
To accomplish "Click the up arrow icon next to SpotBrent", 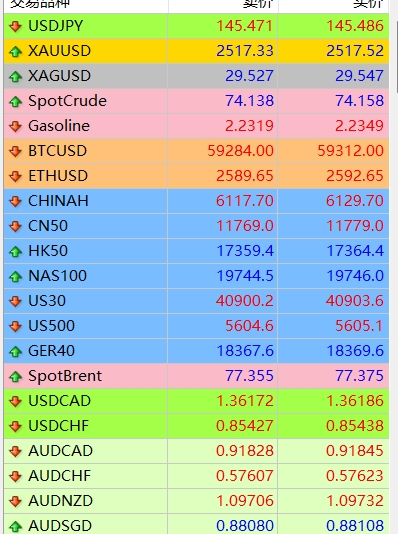I will 15,376.
